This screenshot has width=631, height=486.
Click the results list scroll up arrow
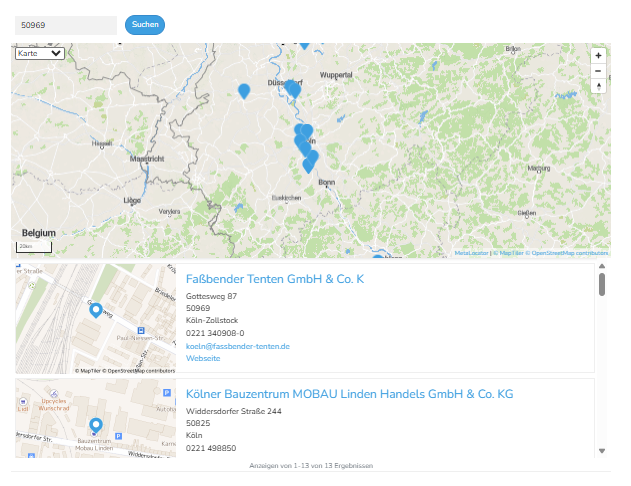(602, 267)
